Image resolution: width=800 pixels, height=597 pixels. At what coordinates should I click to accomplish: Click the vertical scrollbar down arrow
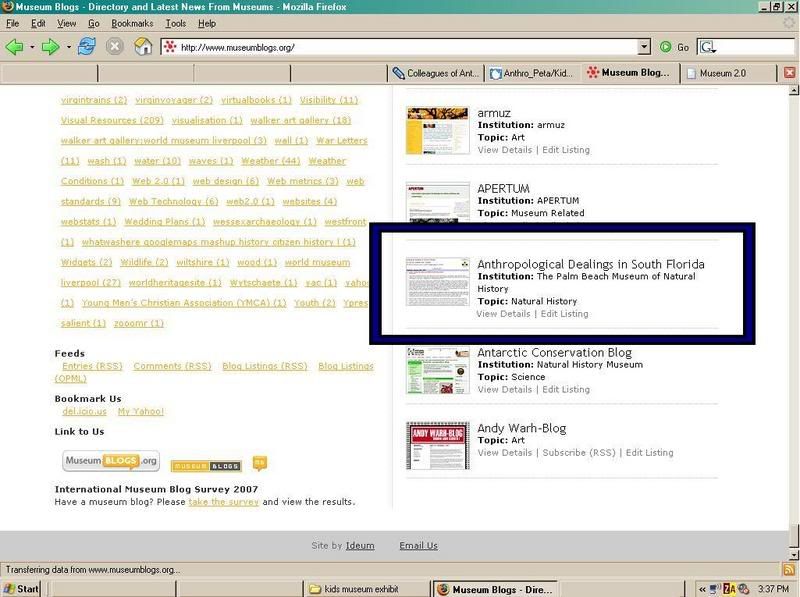point(794,555)
